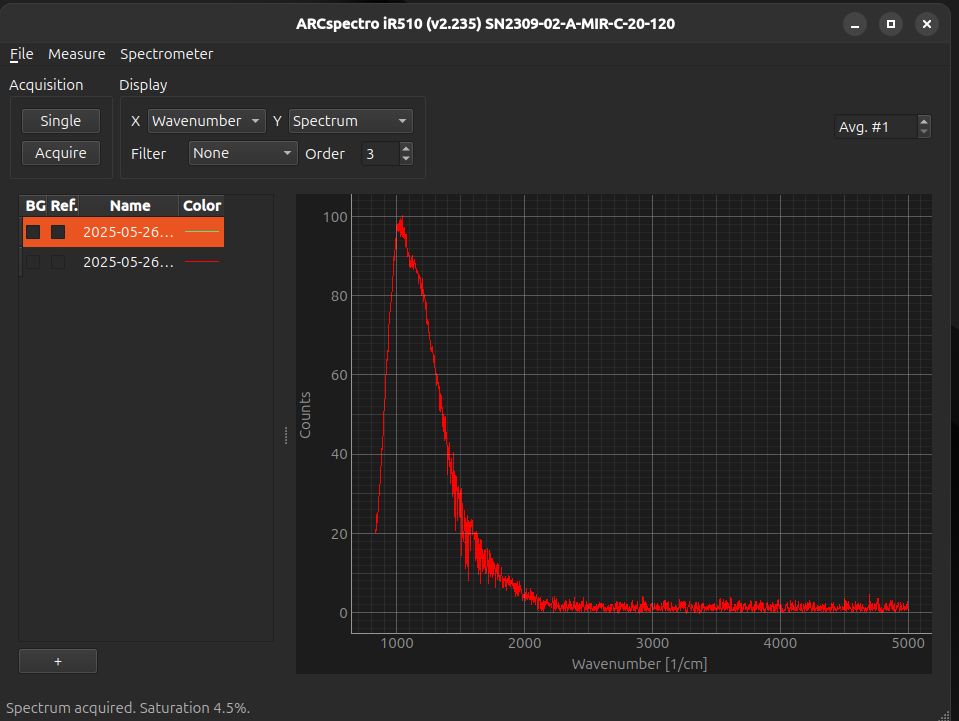Toggle BG checkbox of the highlighted spectrum
The image size is (959, 721).
point(34,232)
